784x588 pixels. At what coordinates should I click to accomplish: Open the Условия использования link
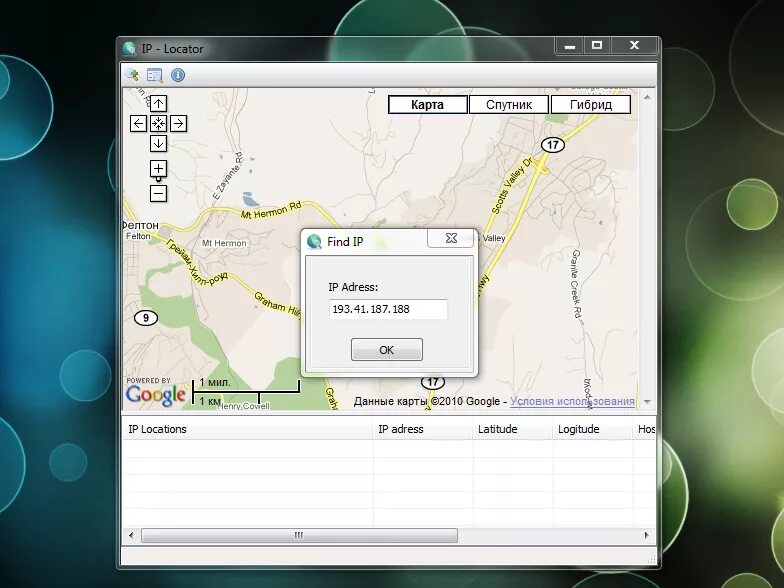pos(572,402)
